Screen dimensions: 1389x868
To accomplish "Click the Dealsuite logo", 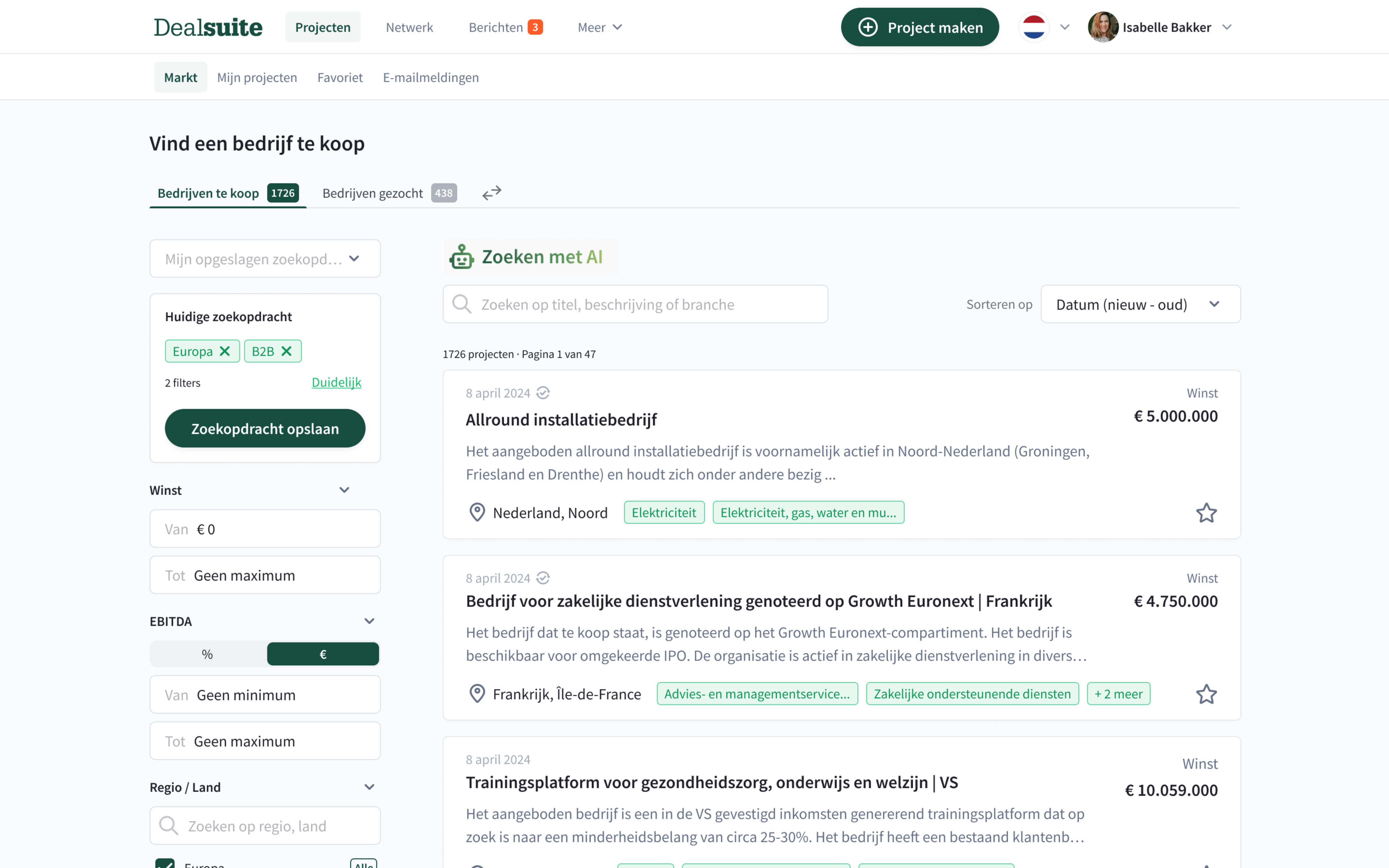I will (x=208, y=27).
